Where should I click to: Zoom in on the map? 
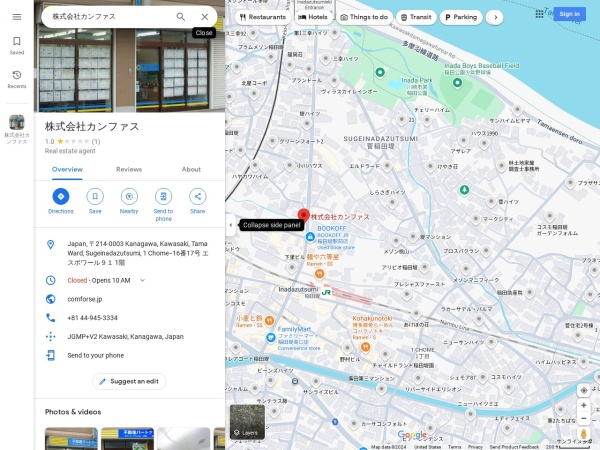[584, 406]
